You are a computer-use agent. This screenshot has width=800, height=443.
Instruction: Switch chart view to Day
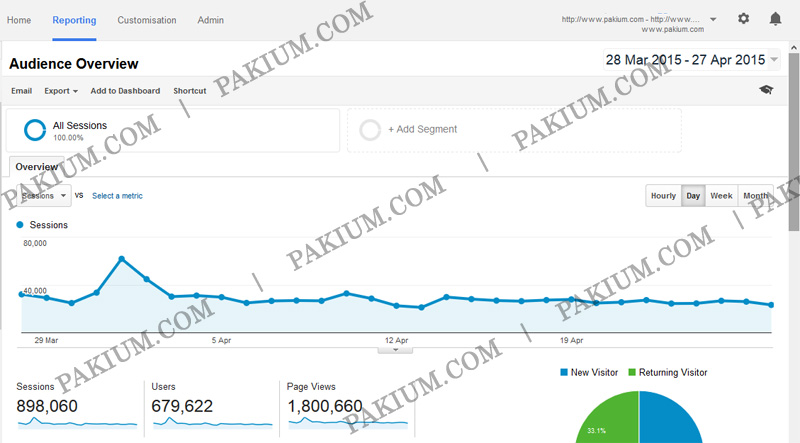[x=692, y=196]
